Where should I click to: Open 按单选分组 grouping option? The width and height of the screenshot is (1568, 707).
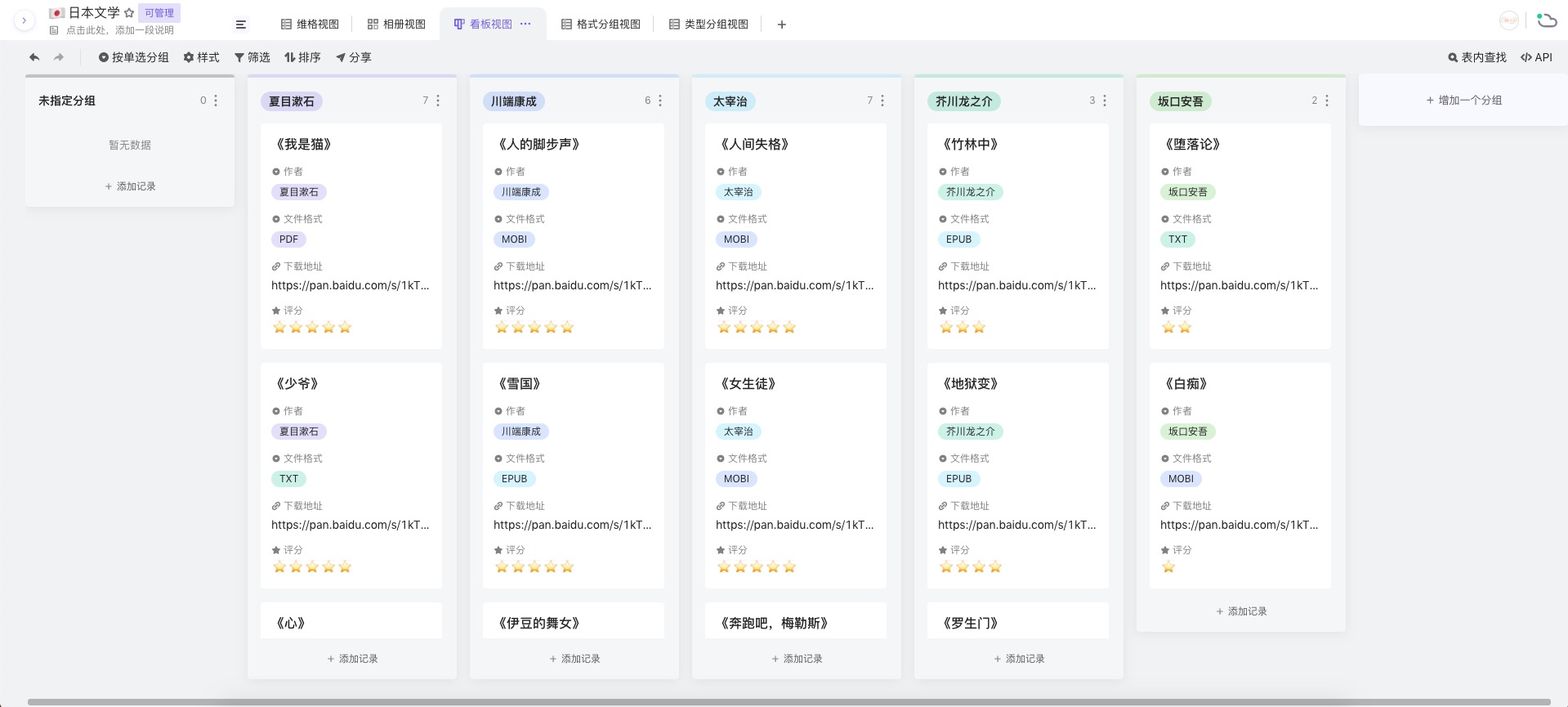click(x=133, y=57)
